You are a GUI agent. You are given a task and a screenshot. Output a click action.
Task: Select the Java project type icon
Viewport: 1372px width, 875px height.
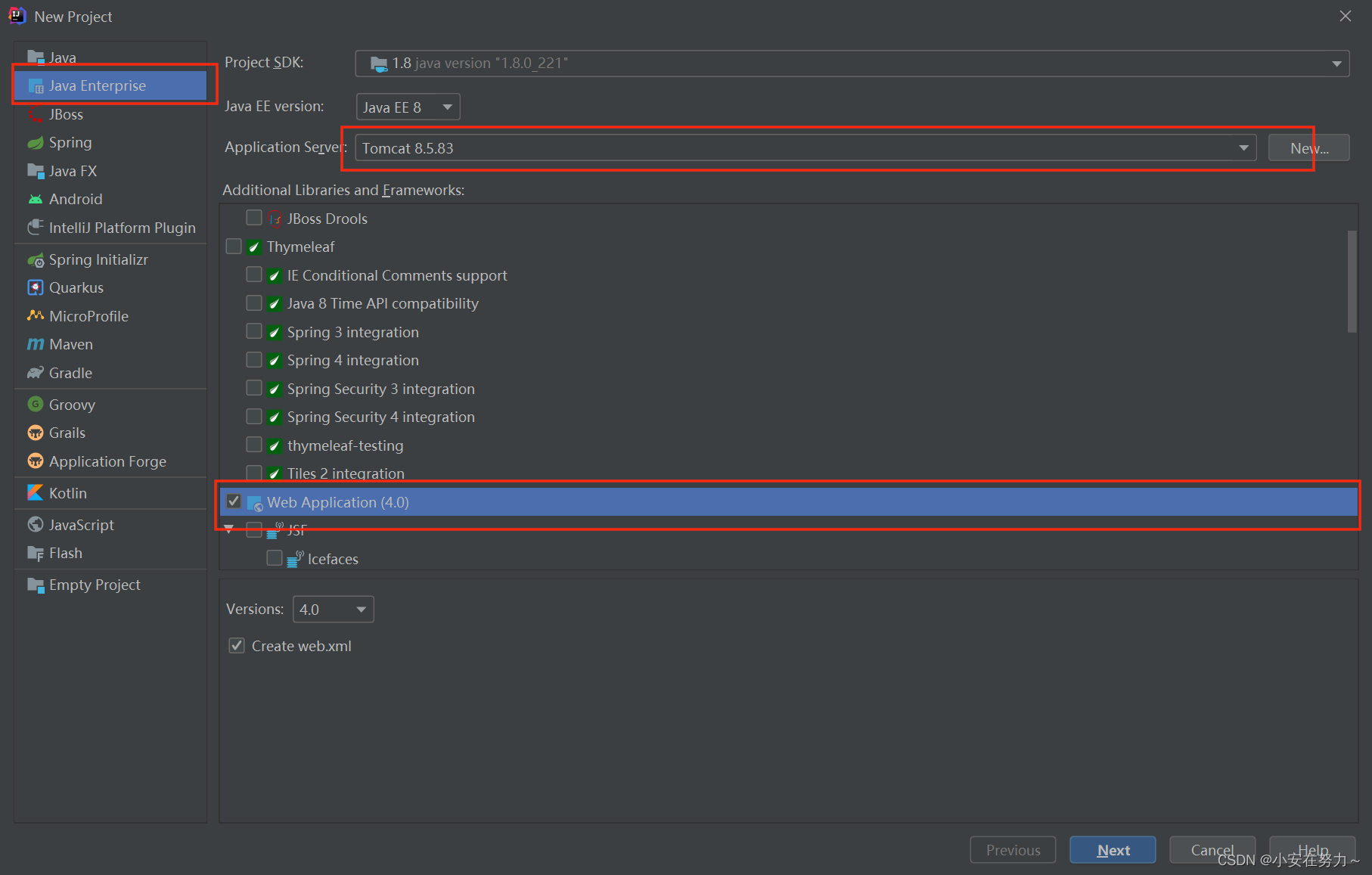[36, 57]
